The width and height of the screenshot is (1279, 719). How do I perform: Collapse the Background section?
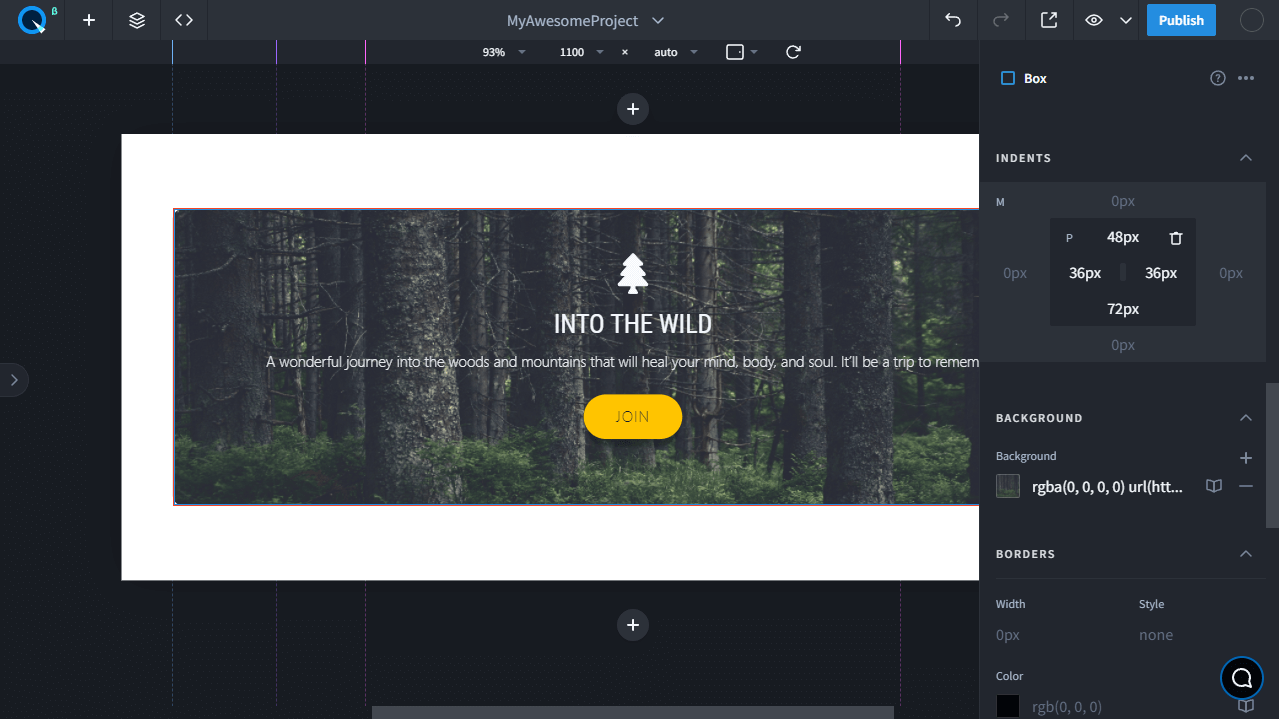[x=1246, y=418]
